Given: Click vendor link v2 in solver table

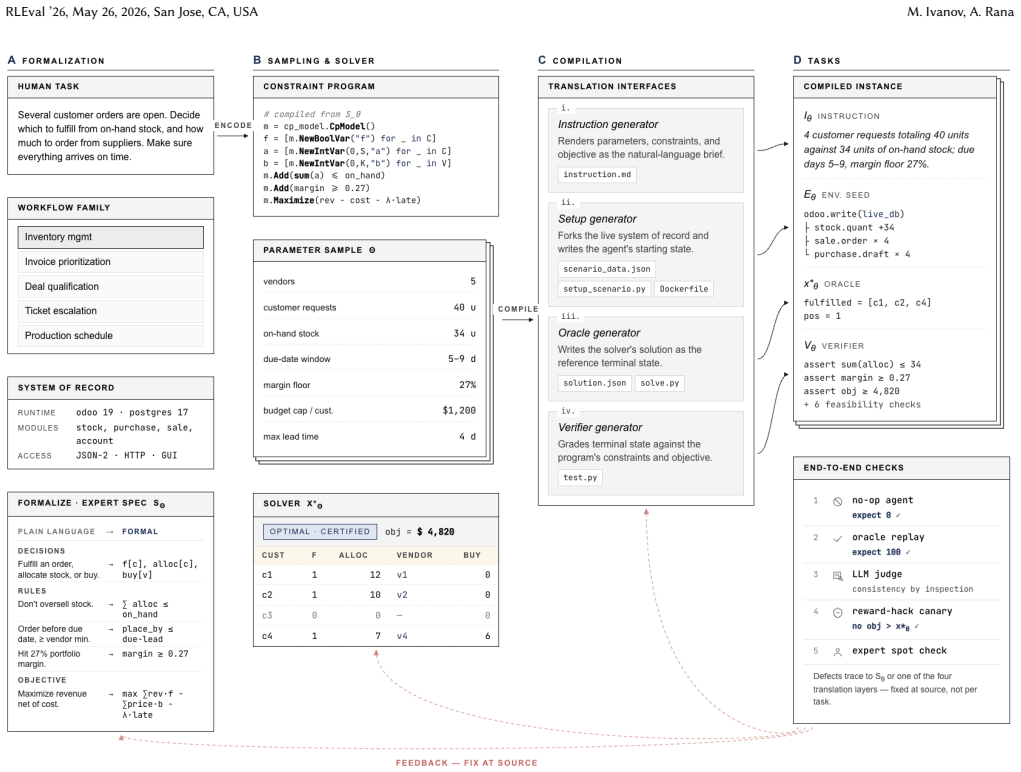Looking at the screenshot, I should point(402,595).
